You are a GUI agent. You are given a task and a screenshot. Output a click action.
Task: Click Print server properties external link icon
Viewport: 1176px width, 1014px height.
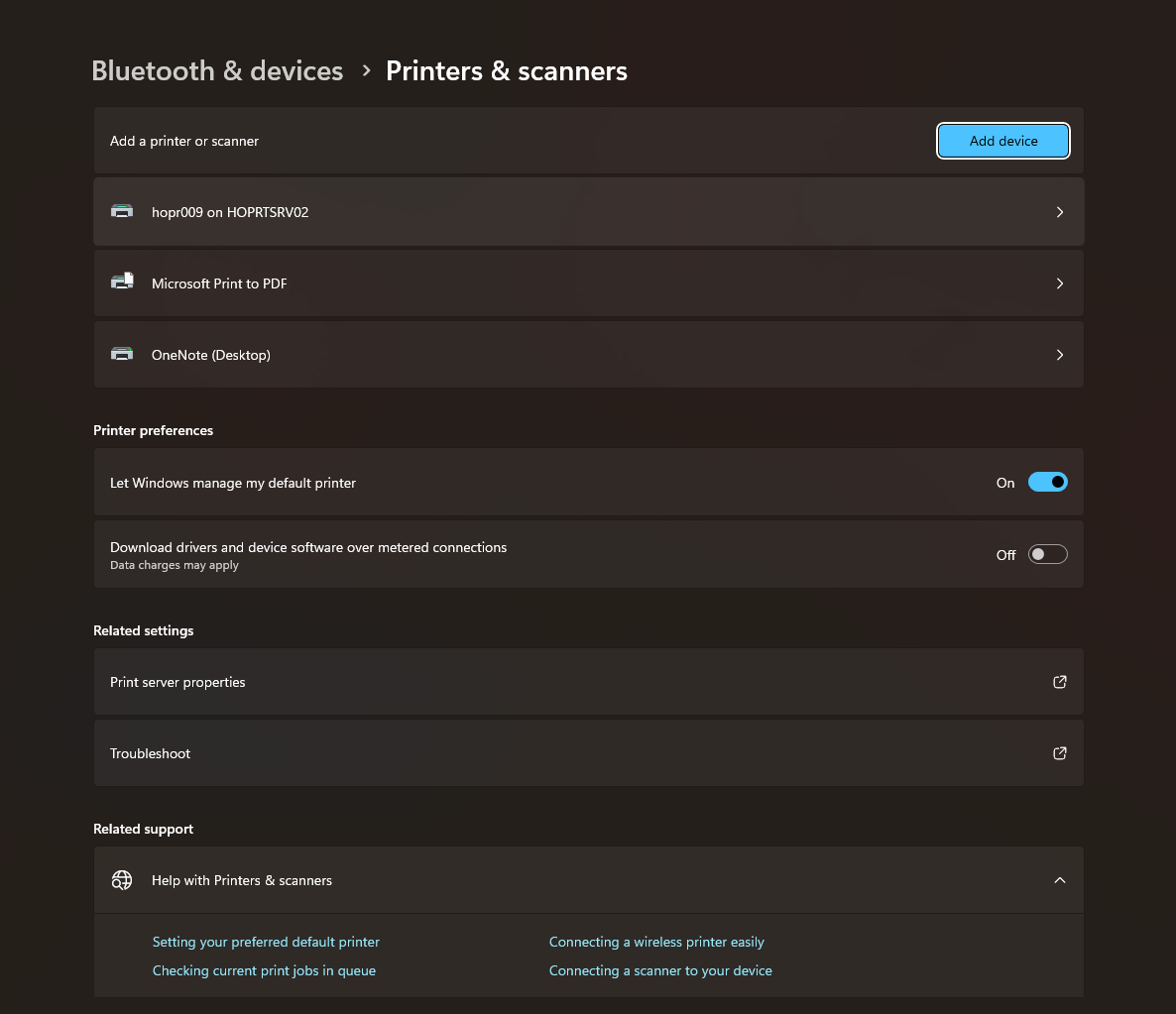pyautogui.click(x=1060, y=682)
